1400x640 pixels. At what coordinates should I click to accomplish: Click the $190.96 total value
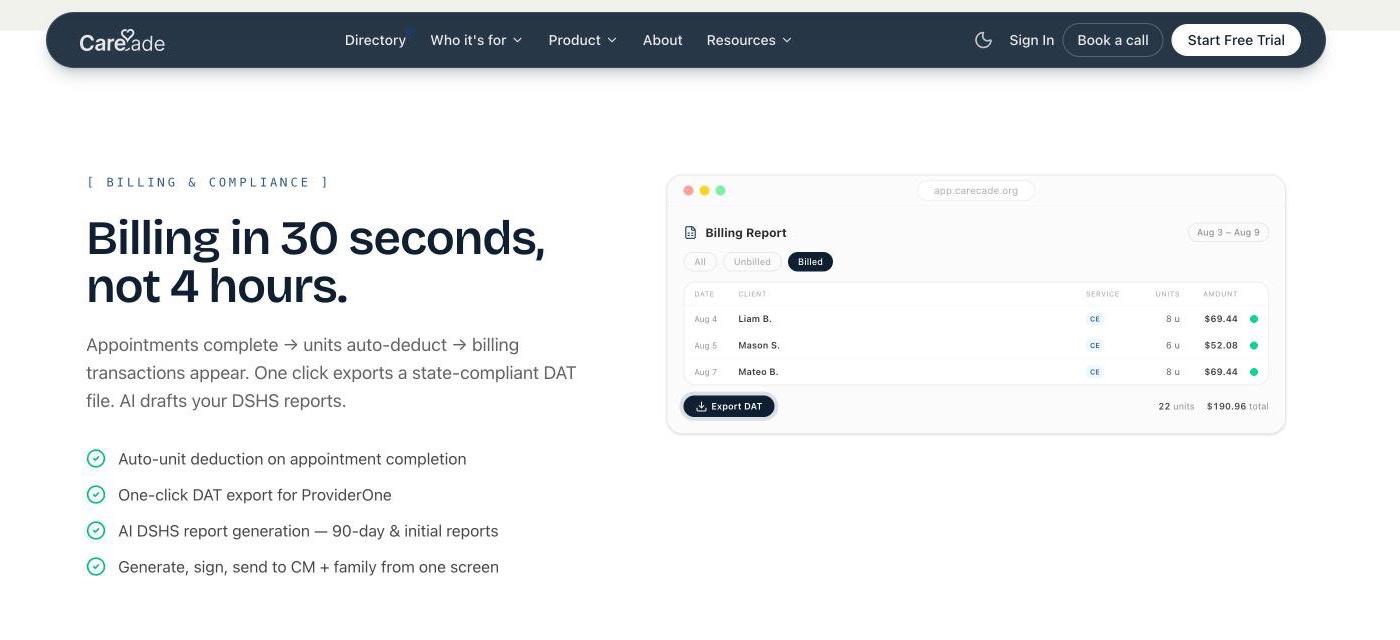coord(1226,406)
